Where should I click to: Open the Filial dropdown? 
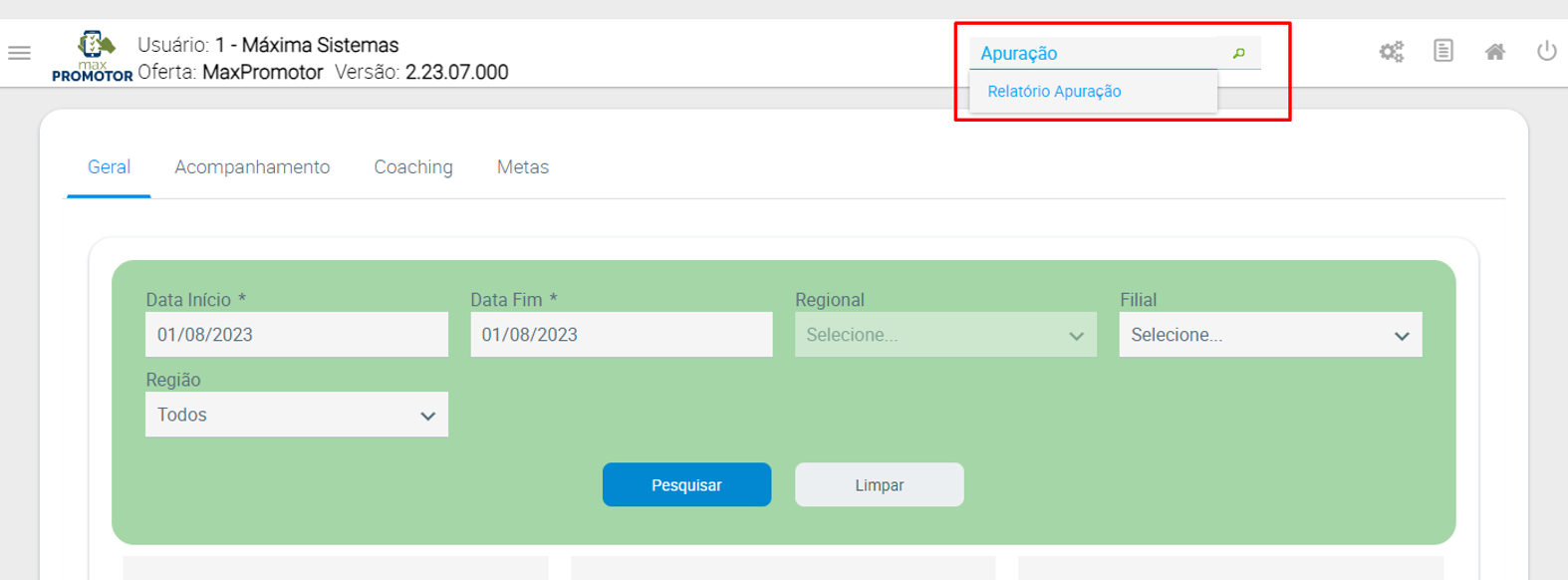coord(1270,335)
